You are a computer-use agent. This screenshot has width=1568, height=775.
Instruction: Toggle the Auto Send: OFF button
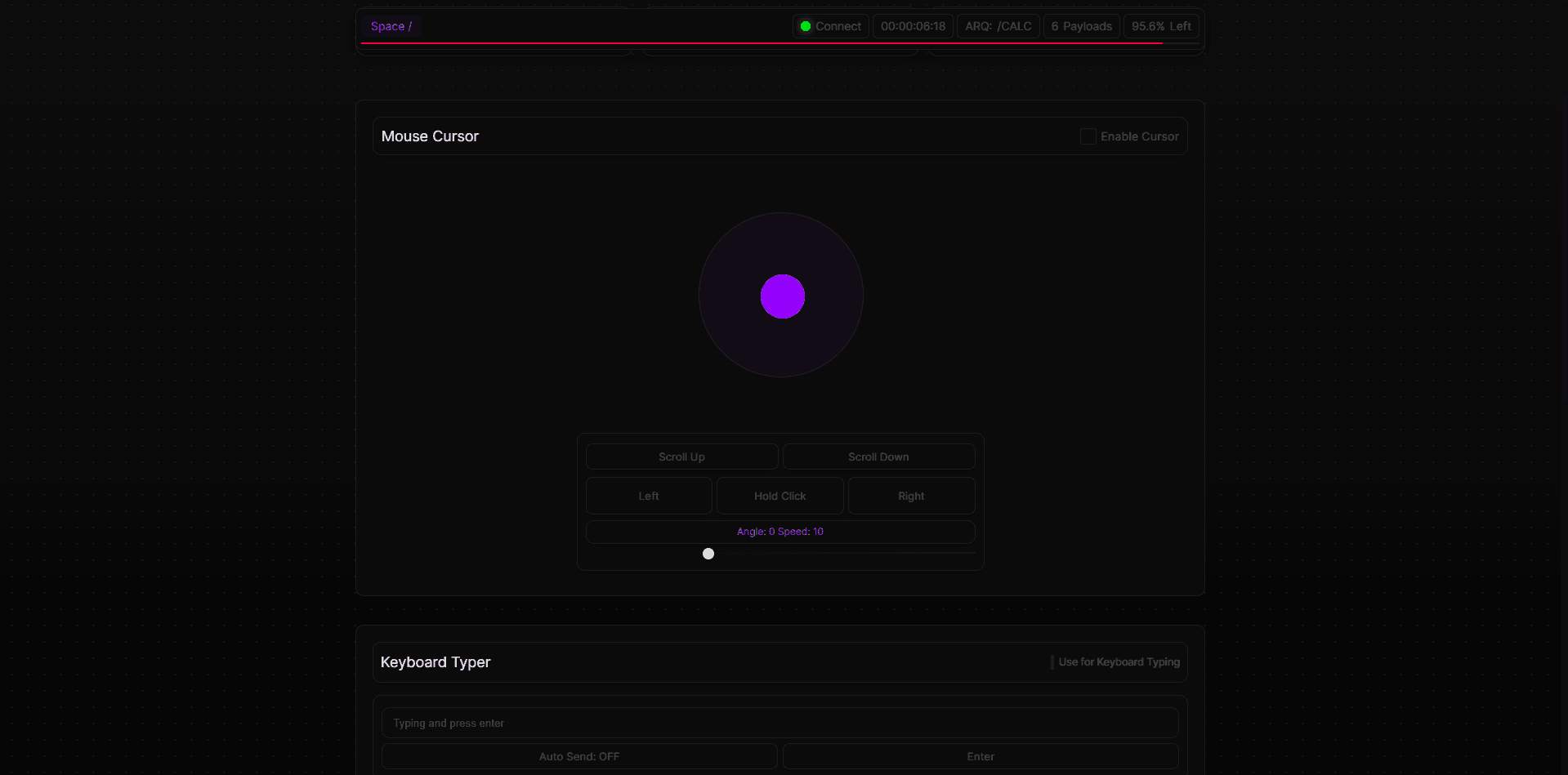(579, 756)
